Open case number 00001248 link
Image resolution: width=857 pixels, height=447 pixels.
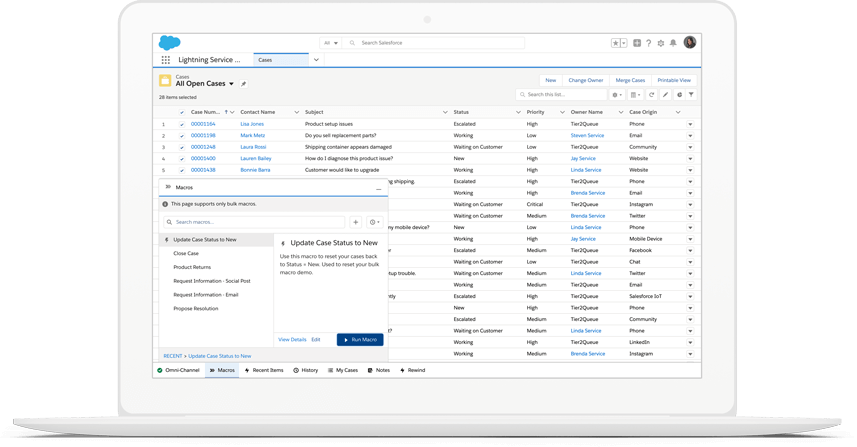[203, 147]
